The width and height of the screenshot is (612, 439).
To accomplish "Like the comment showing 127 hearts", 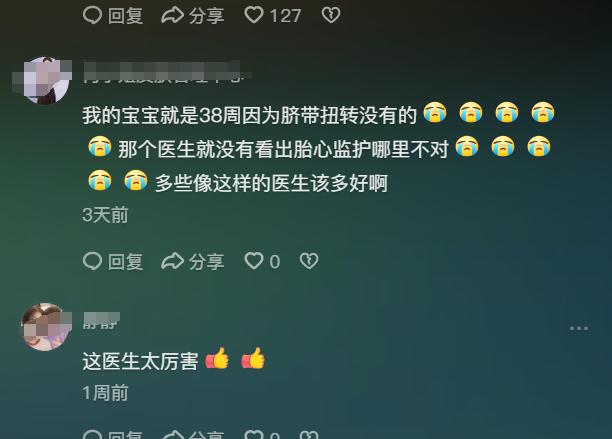I will pos(254,15).
